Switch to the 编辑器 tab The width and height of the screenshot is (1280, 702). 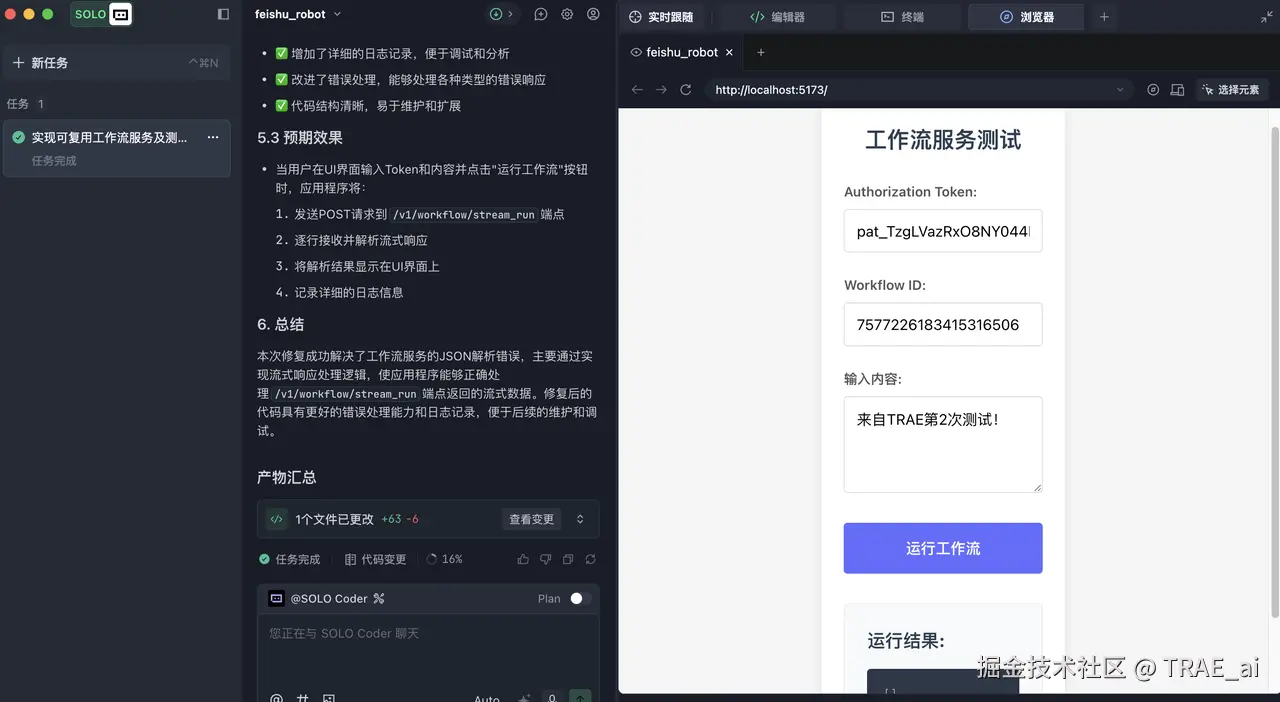pos(778,17)
